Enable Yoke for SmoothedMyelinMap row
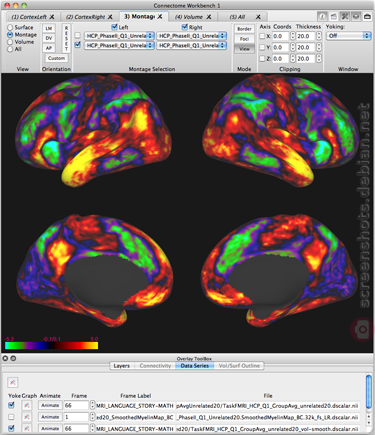The height and width of the screenshot is (435, 375). click(x=11, y=417)
